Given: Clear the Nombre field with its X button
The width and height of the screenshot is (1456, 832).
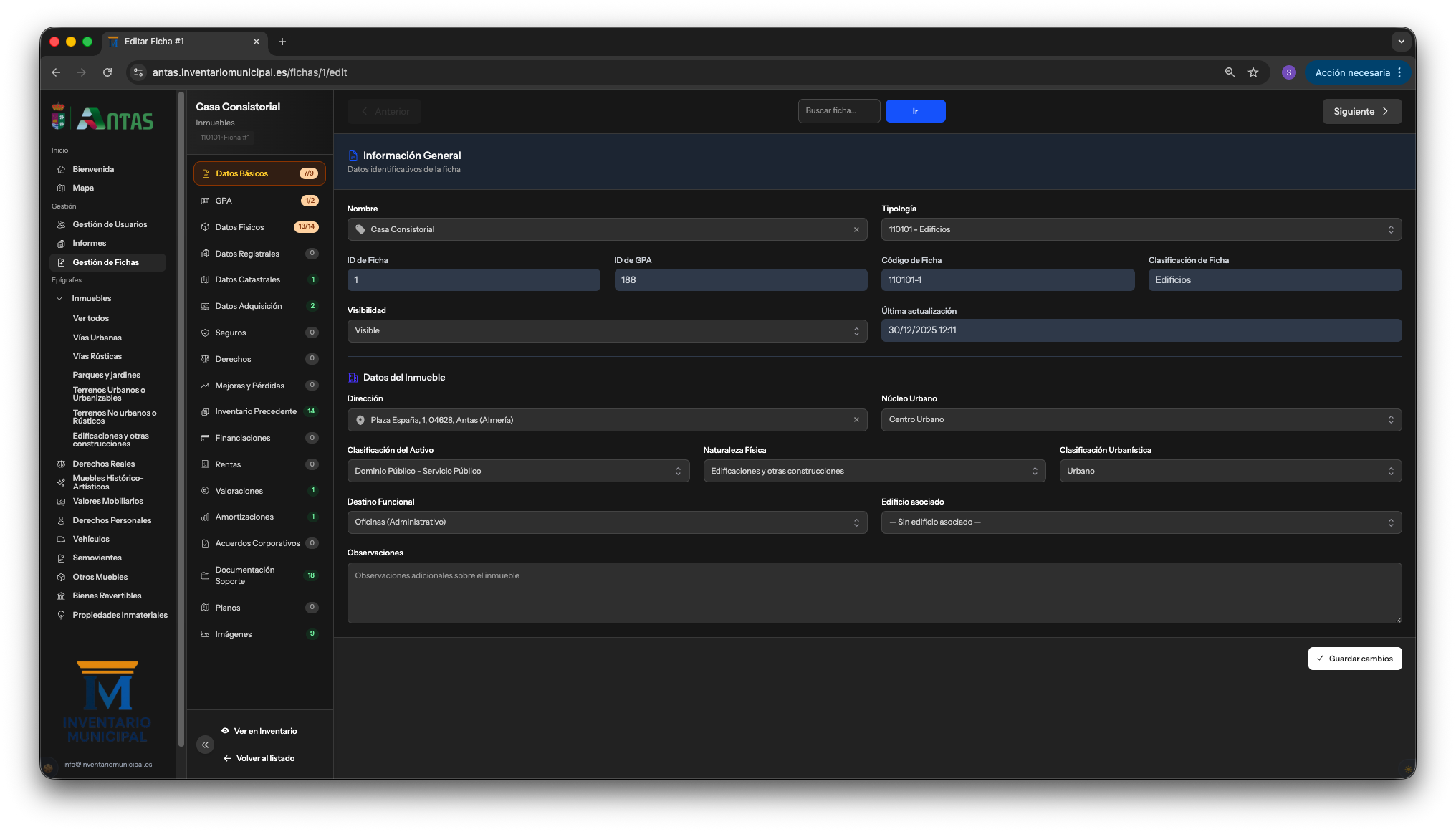Looking at the screenshot, I should click(x=856, y=229).
